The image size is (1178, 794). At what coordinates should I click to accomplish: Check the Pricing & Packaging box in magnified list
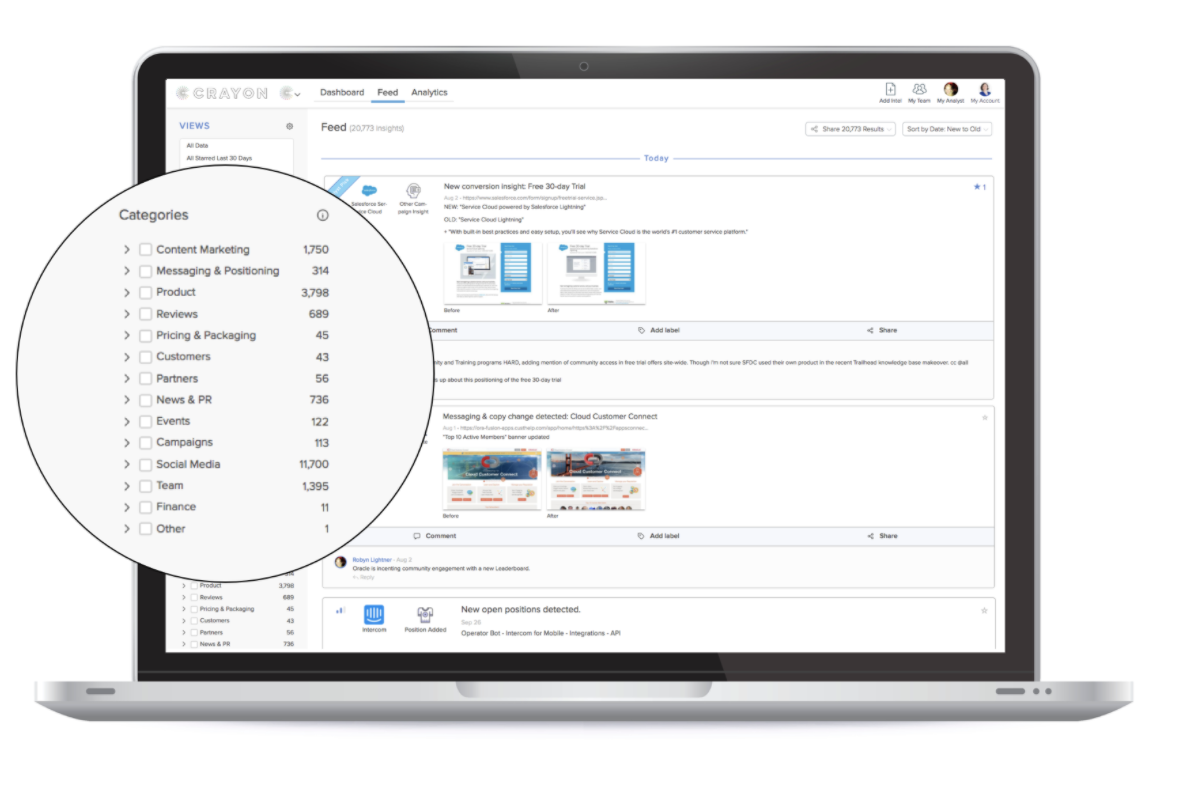[146, 336]
